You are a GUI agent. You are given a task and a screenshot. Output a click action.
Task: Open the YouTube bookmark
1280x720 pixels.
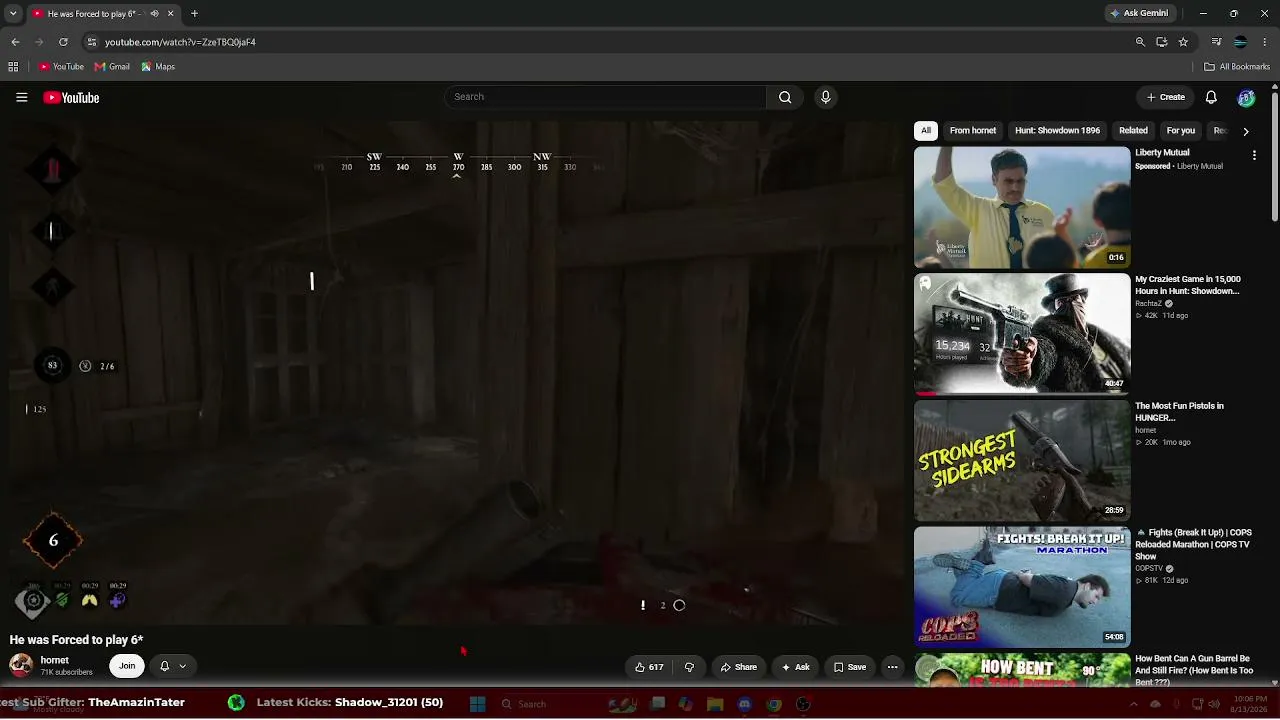click(x=61, y=67)
